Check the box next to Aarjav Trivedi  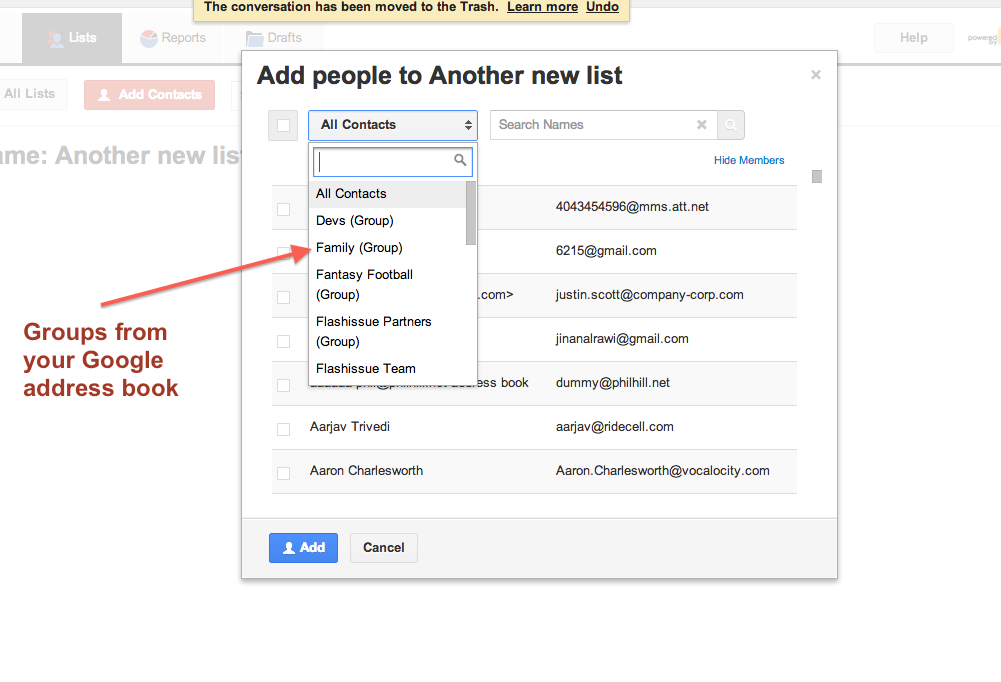pyautogui.click(x=283, y=428)
